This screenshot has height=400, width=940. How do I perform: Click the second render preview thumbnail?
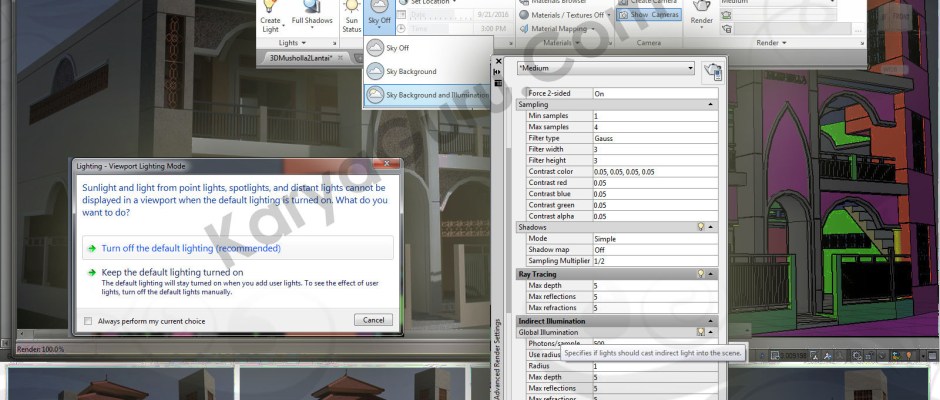(352, 384)
